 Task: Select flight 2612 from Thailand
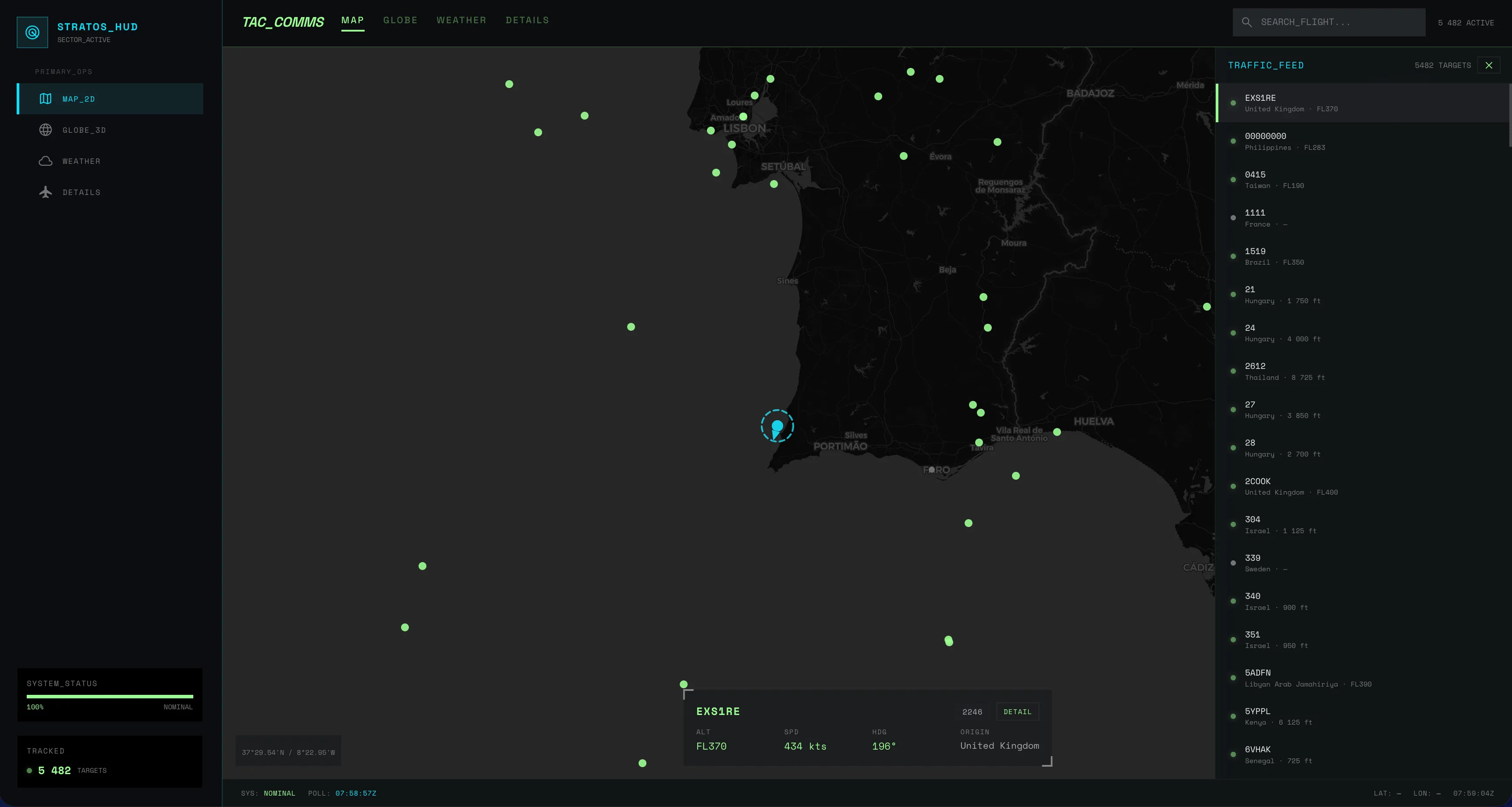[1362, 372]
